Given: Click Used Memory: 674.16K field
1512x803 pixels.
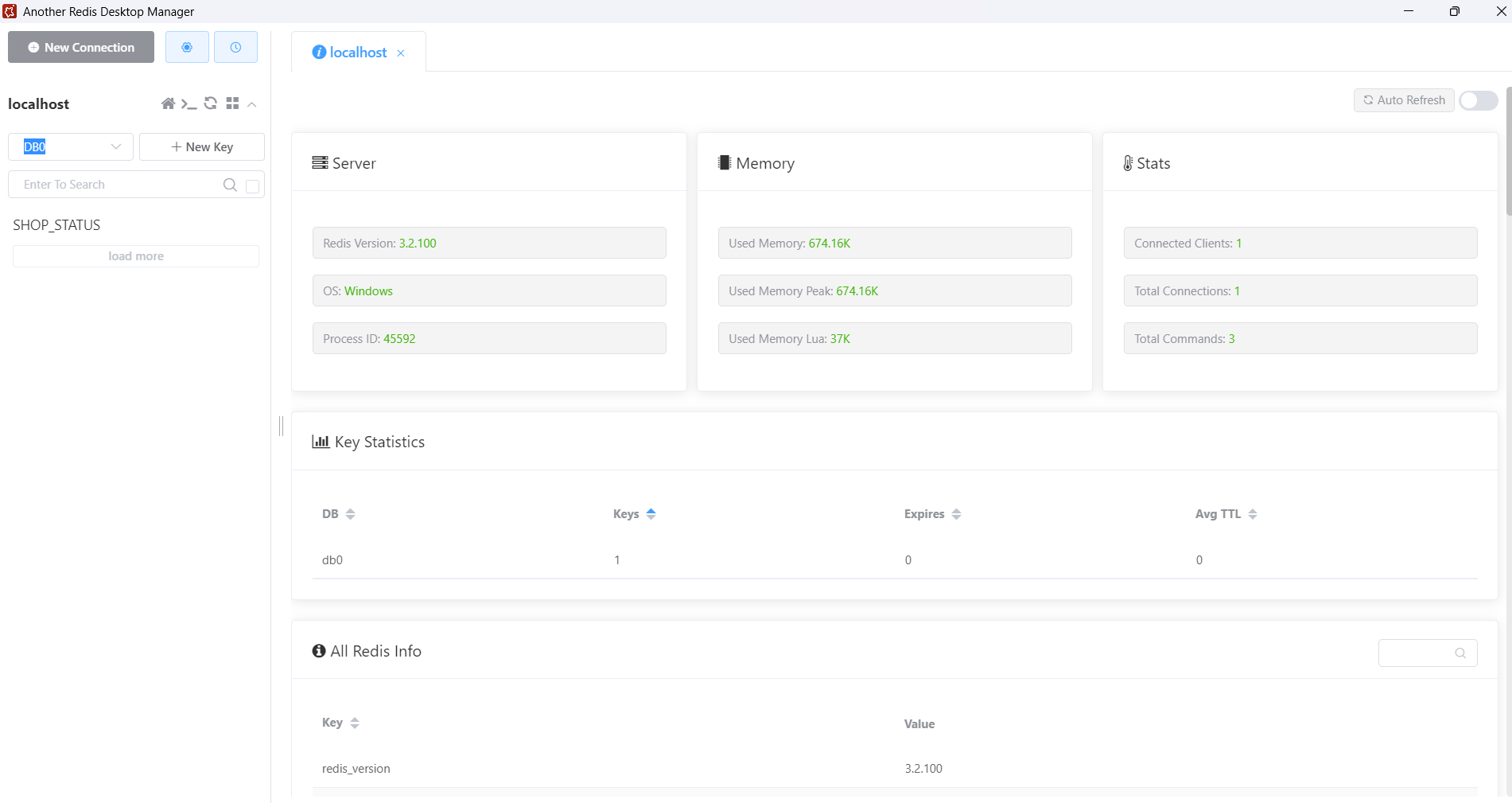Looking at the screenshot, I should (x=895, y=243).
